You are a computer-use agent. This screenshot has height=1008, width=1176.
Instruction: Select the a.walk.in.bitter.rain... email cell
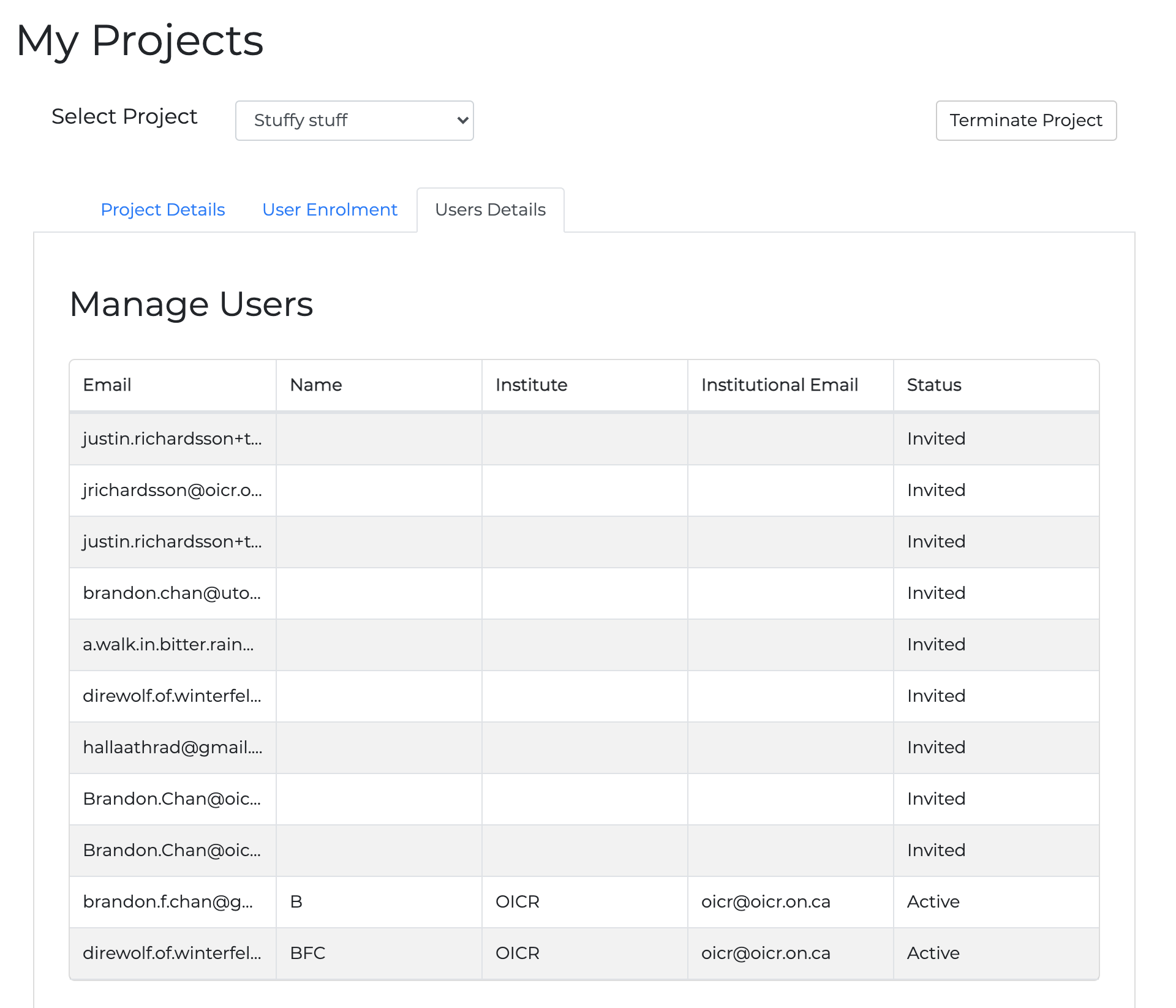[x=173, y=645]
